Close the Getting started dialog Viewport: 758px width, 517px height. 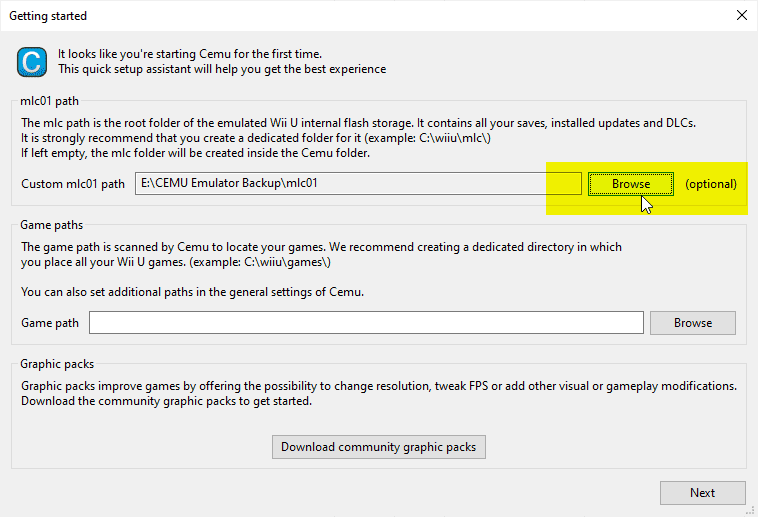[x=741, y=16]
